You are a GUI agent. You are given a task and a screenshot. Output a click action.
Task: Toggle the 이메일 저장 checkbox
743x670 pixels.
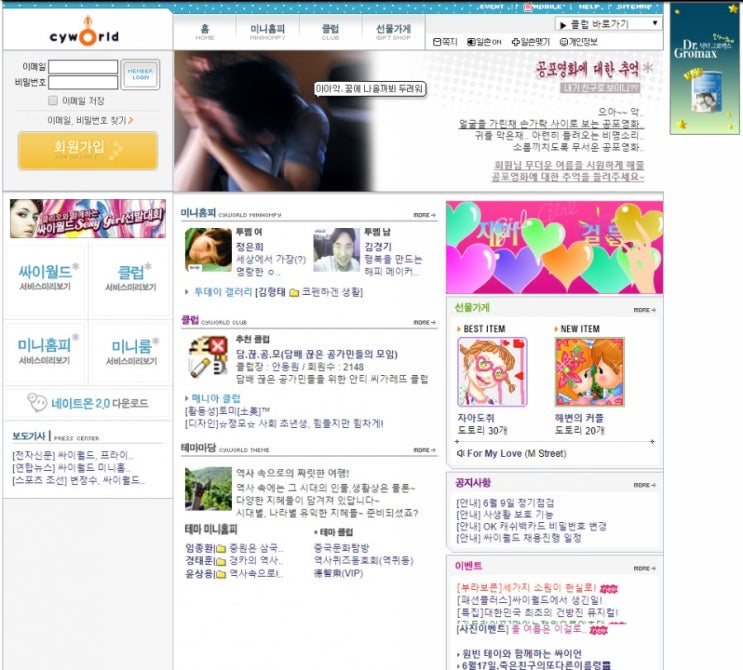click(x=53, y=100)
